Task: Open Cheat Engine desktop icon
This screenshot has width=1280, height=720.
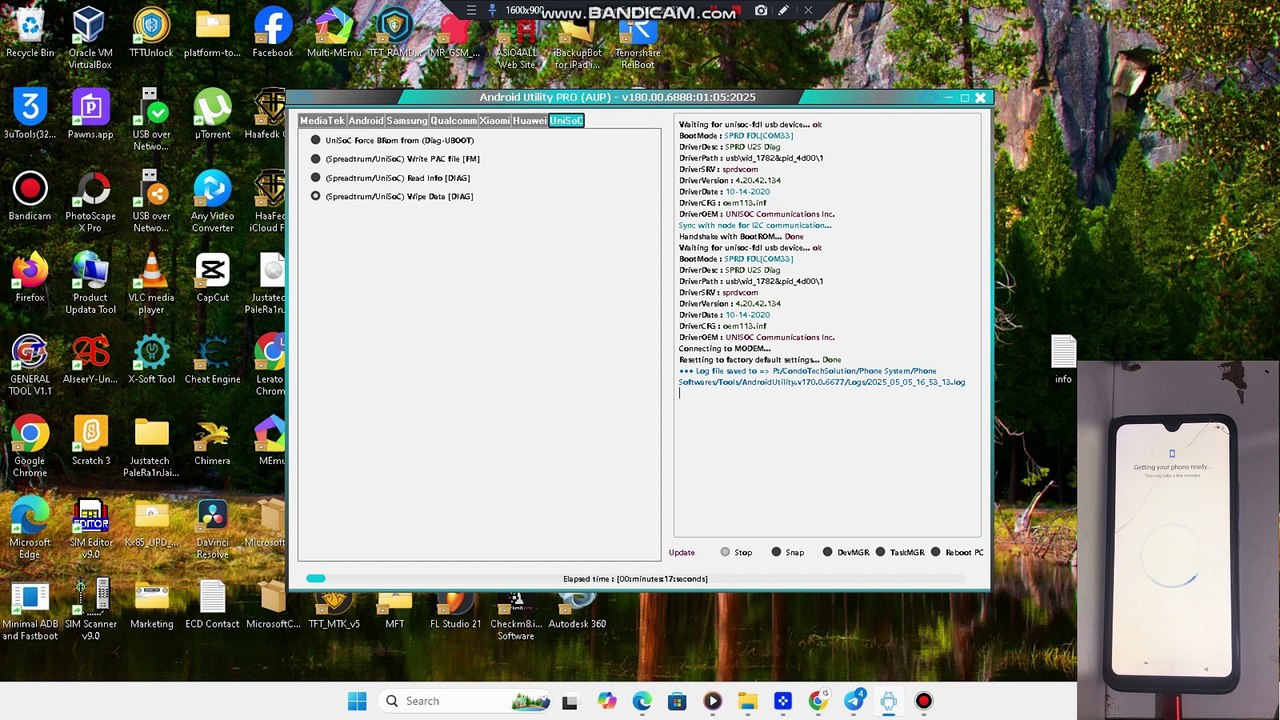Action: tap(212, 359)
